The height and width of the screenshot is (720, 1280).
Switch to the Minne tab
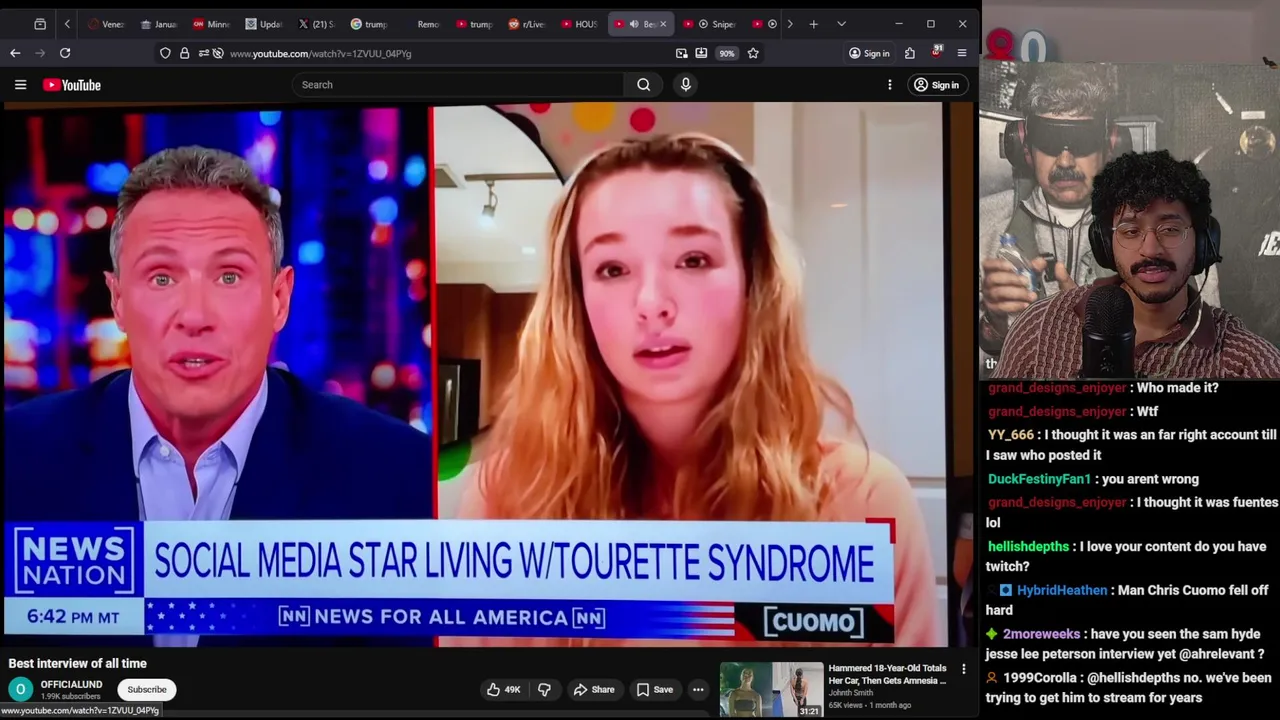(211, 24)
